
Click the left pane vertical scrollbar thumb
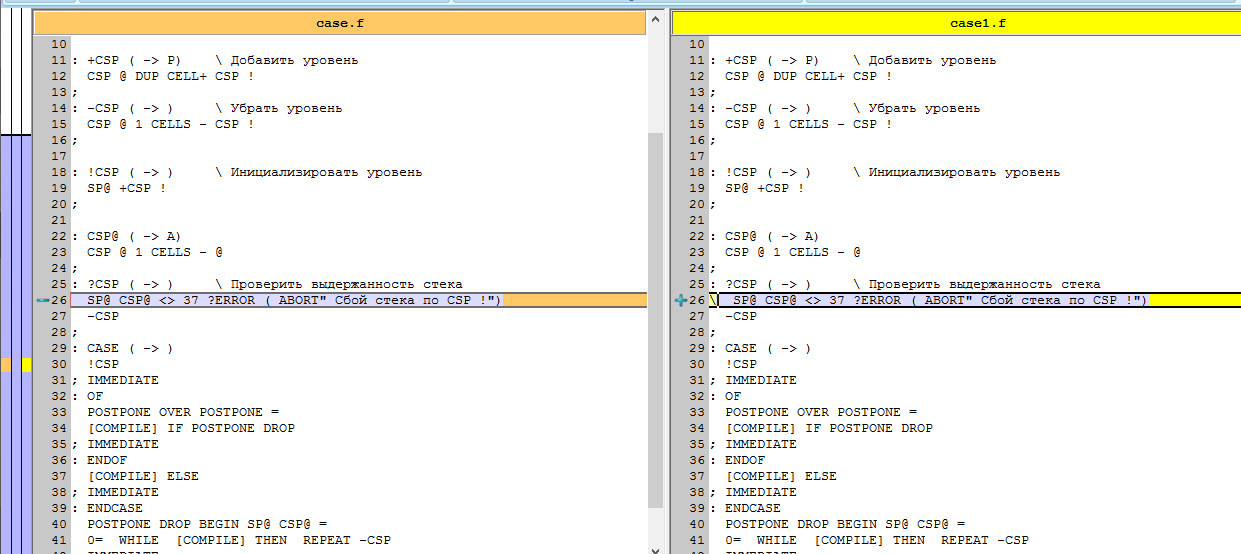pyautogui.click(x=655, y=320)
